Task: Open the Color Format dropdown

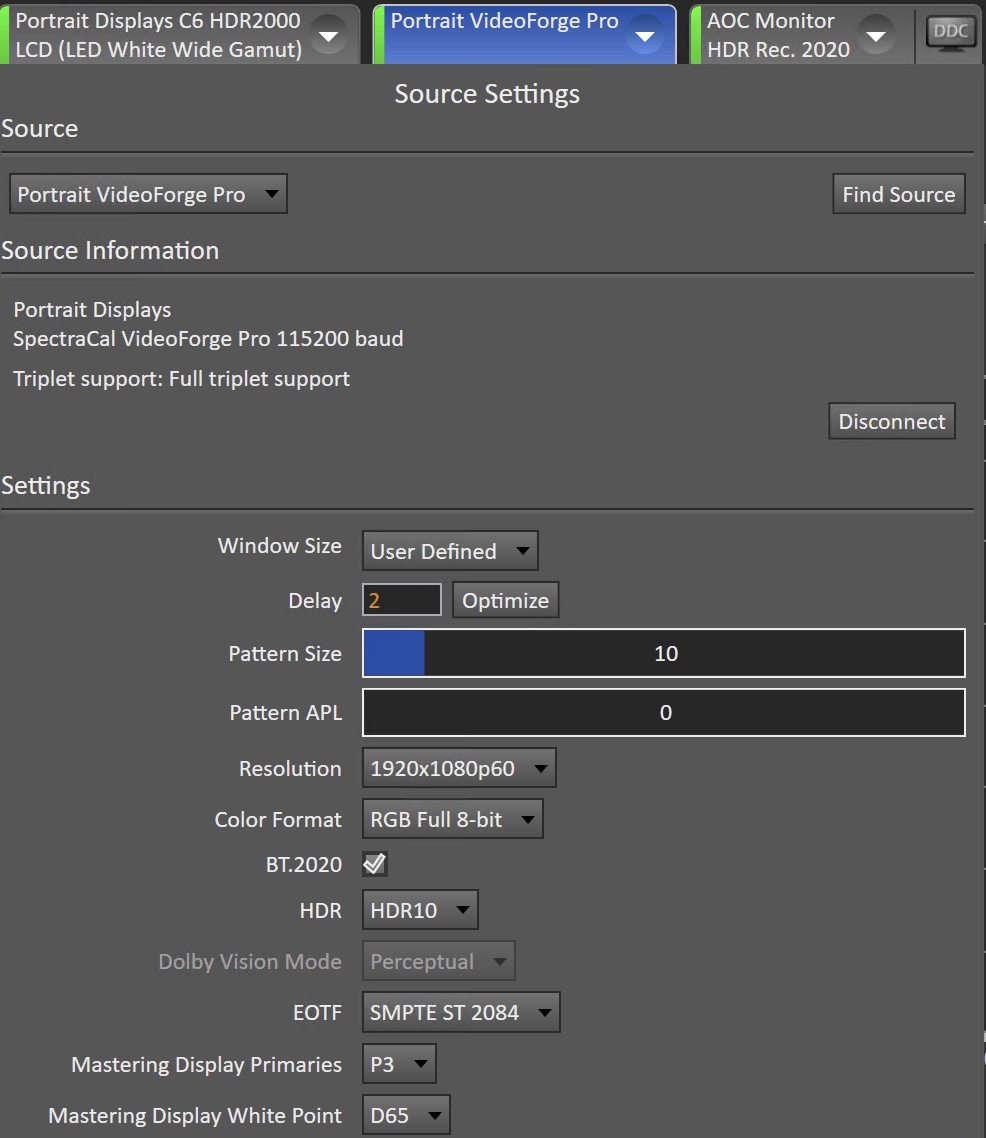Action: (453, 819)
